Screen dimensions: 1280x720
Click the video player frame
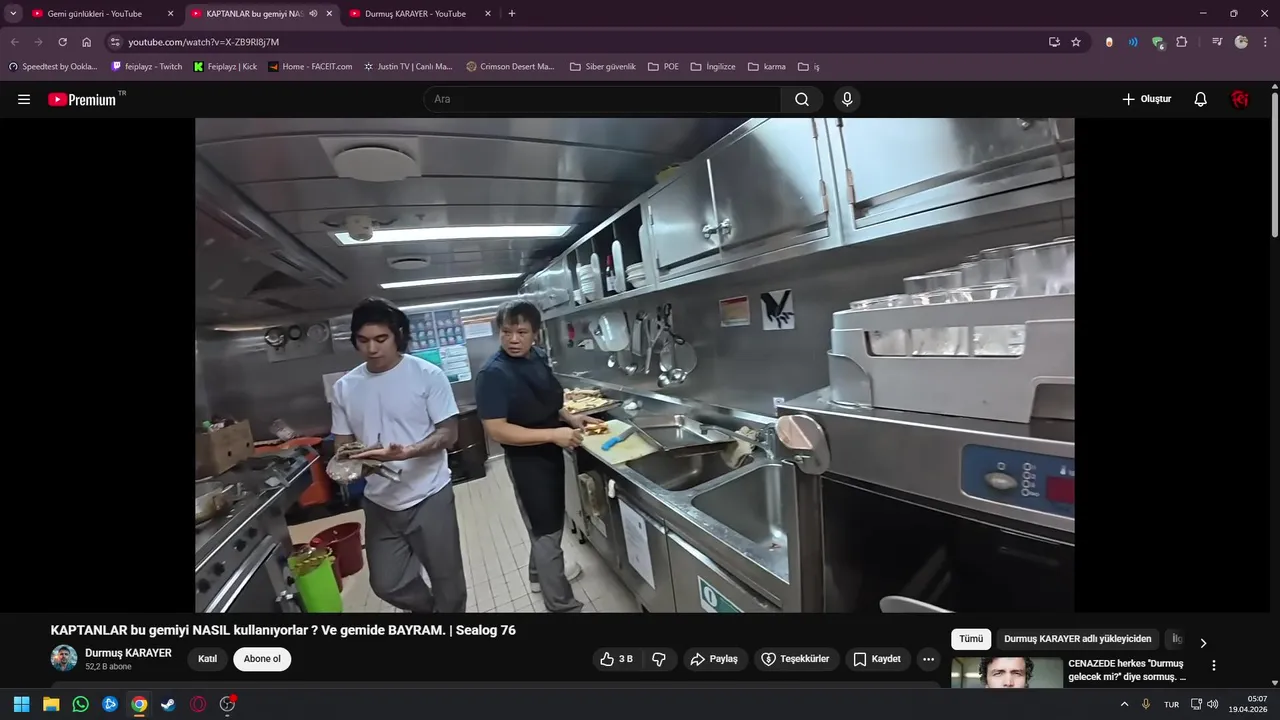pos(635,365)
